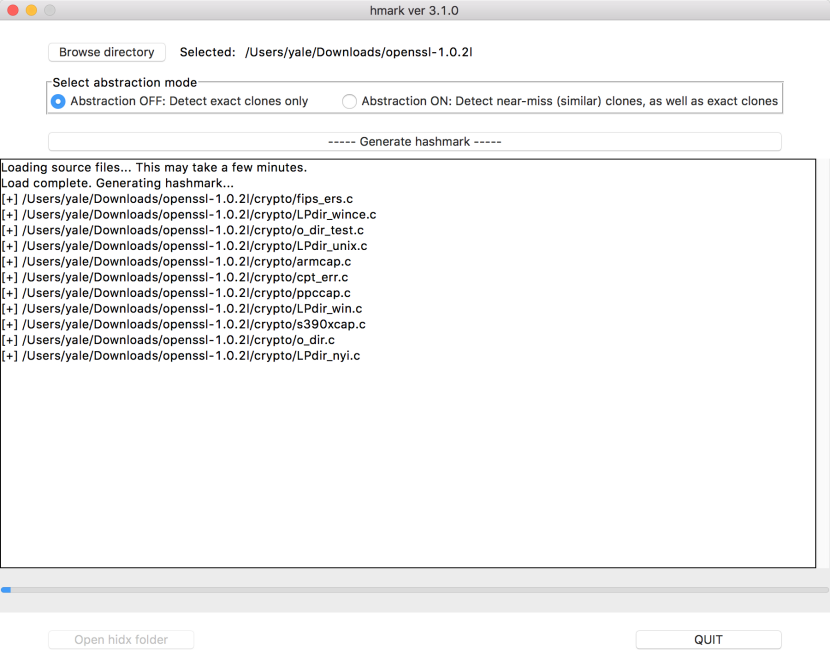Toggle the currently selected abstraction radio button

coord(58,101)
